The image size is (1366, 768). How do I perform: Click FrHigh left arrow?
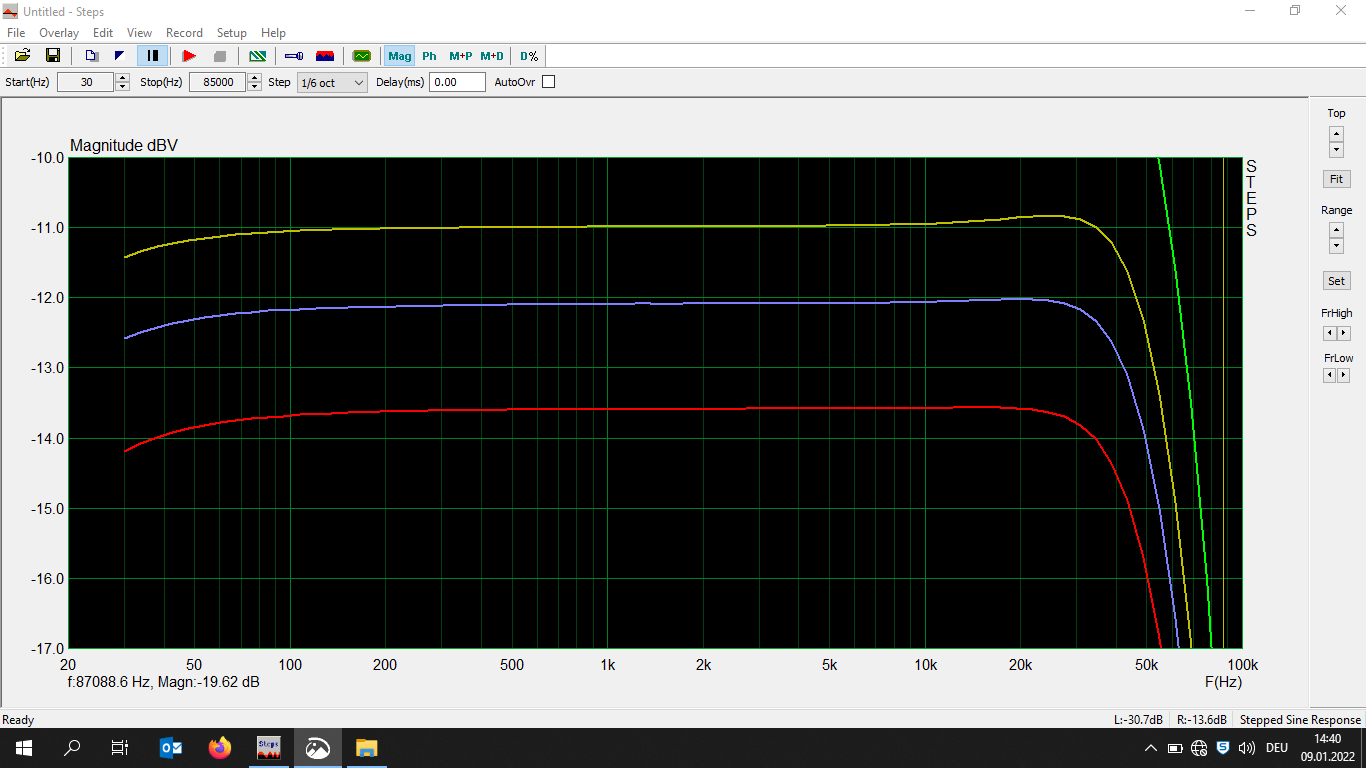click(x=1329, y=333)
